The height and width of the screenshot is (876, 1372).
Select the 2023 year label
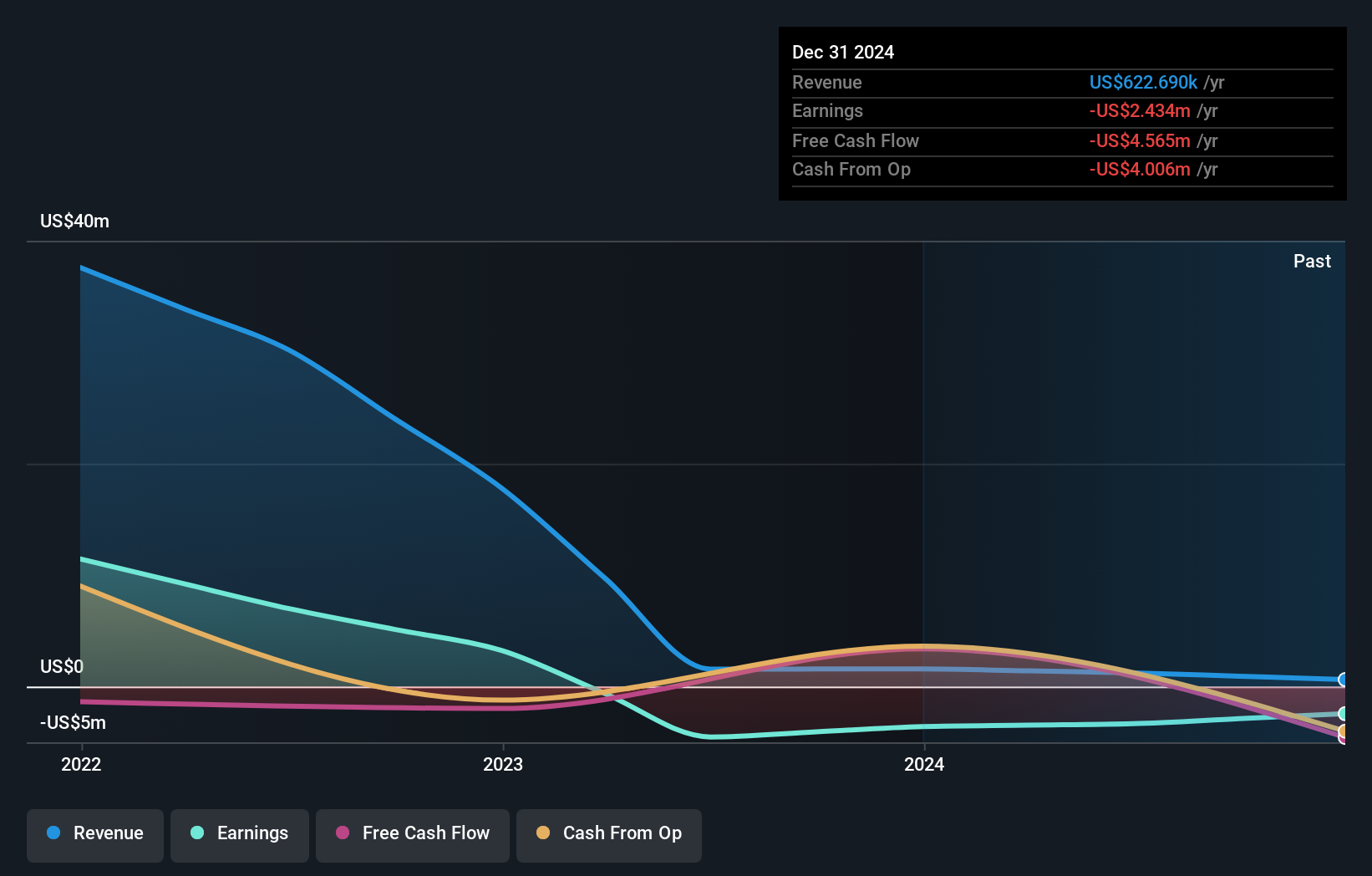coord(501,764)
